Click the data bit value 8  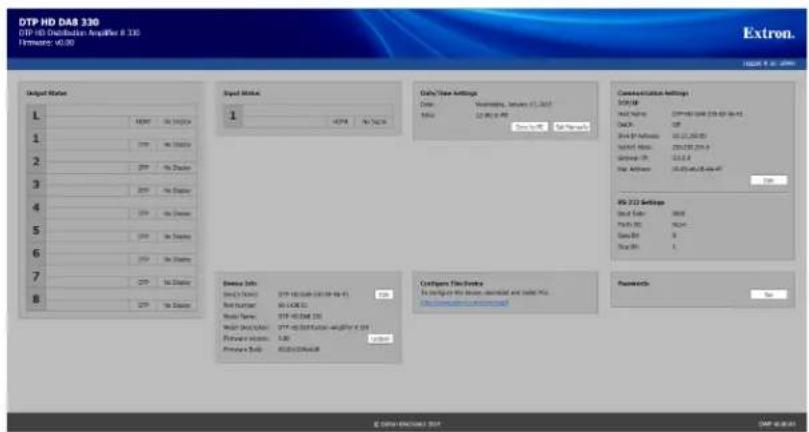tap(674, 235)
